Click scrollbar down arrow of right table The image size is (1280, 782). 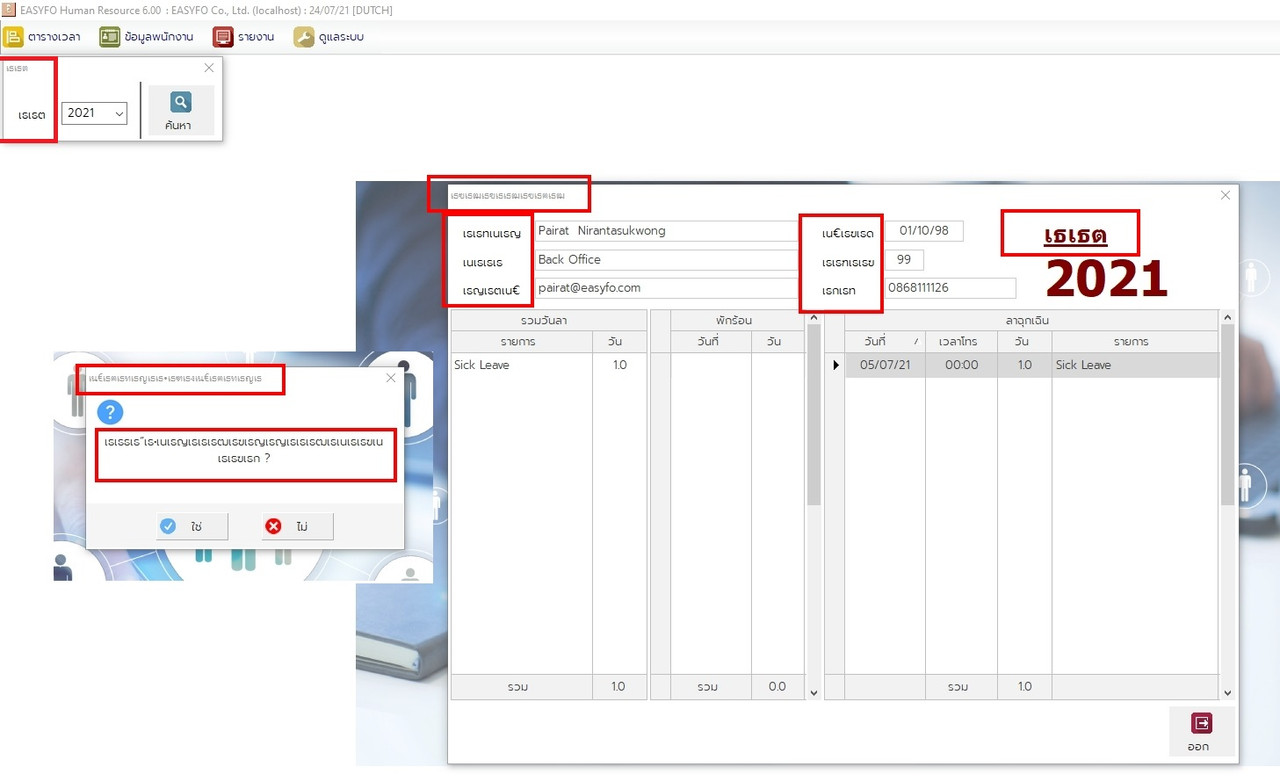click(x=1227, y=692)
